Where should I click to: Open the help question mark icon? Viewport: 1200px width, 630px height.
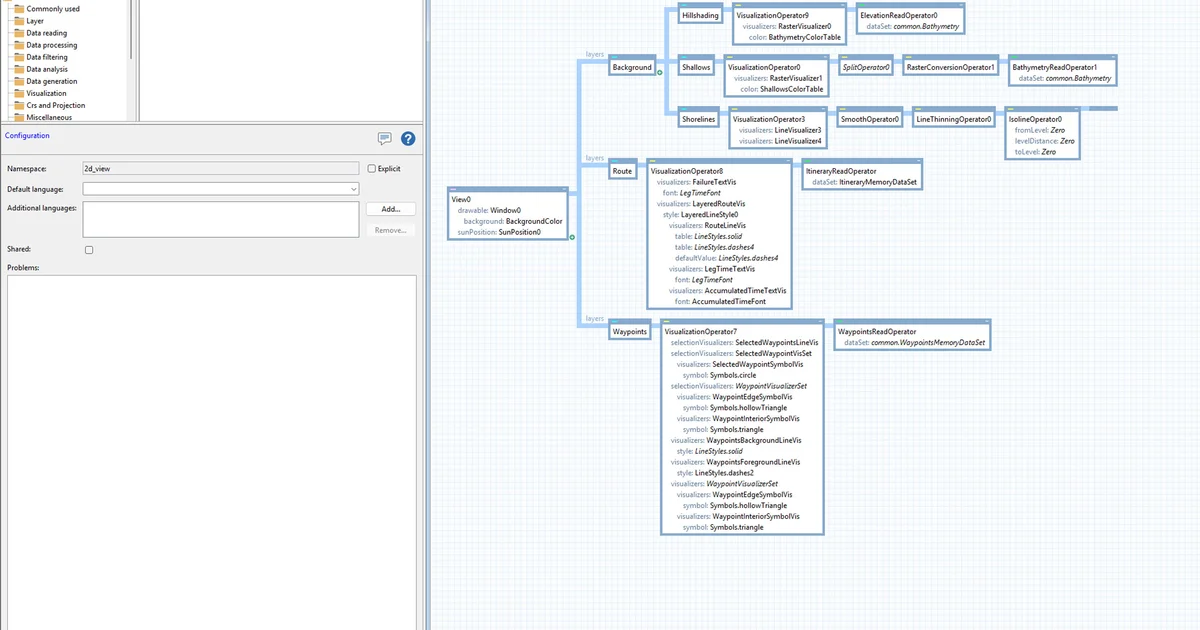(x=408, y=139)
